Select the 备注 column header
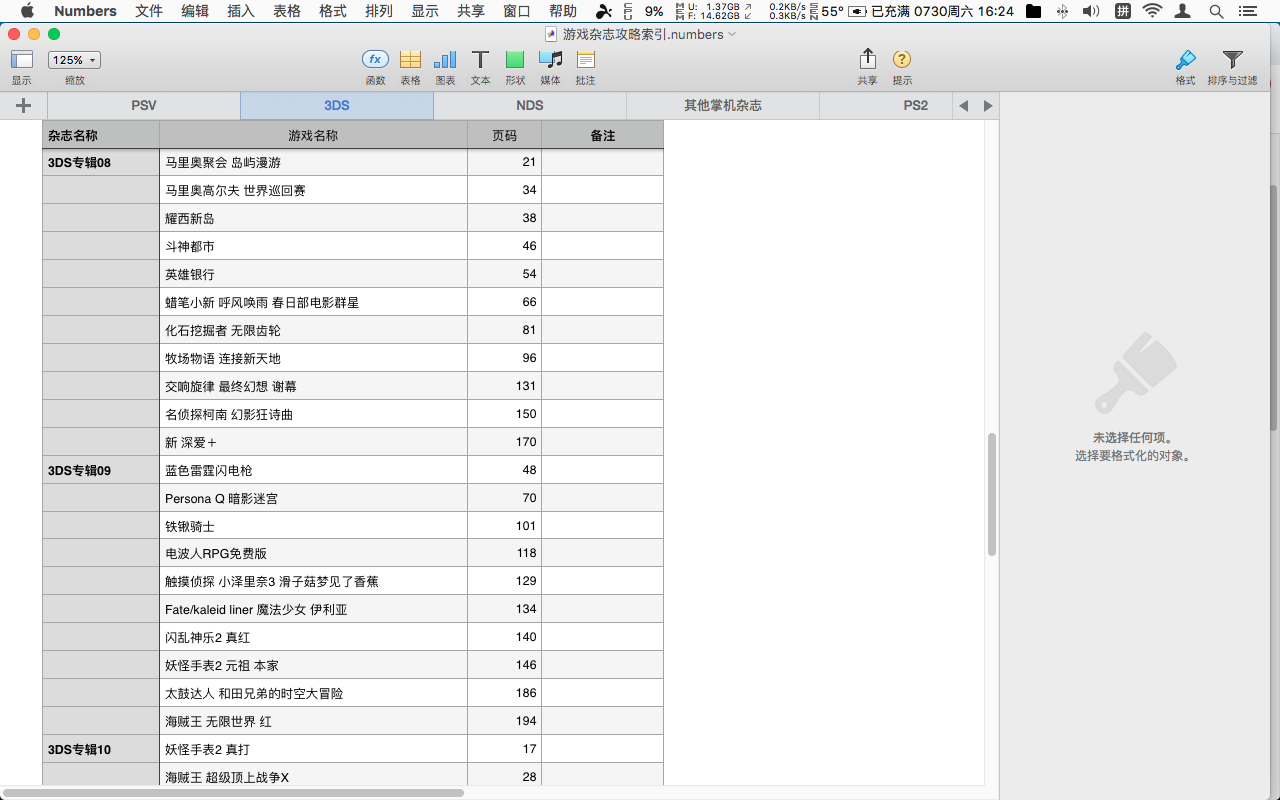The height and width of the screenshot is (800, 1280). point(603,135)
